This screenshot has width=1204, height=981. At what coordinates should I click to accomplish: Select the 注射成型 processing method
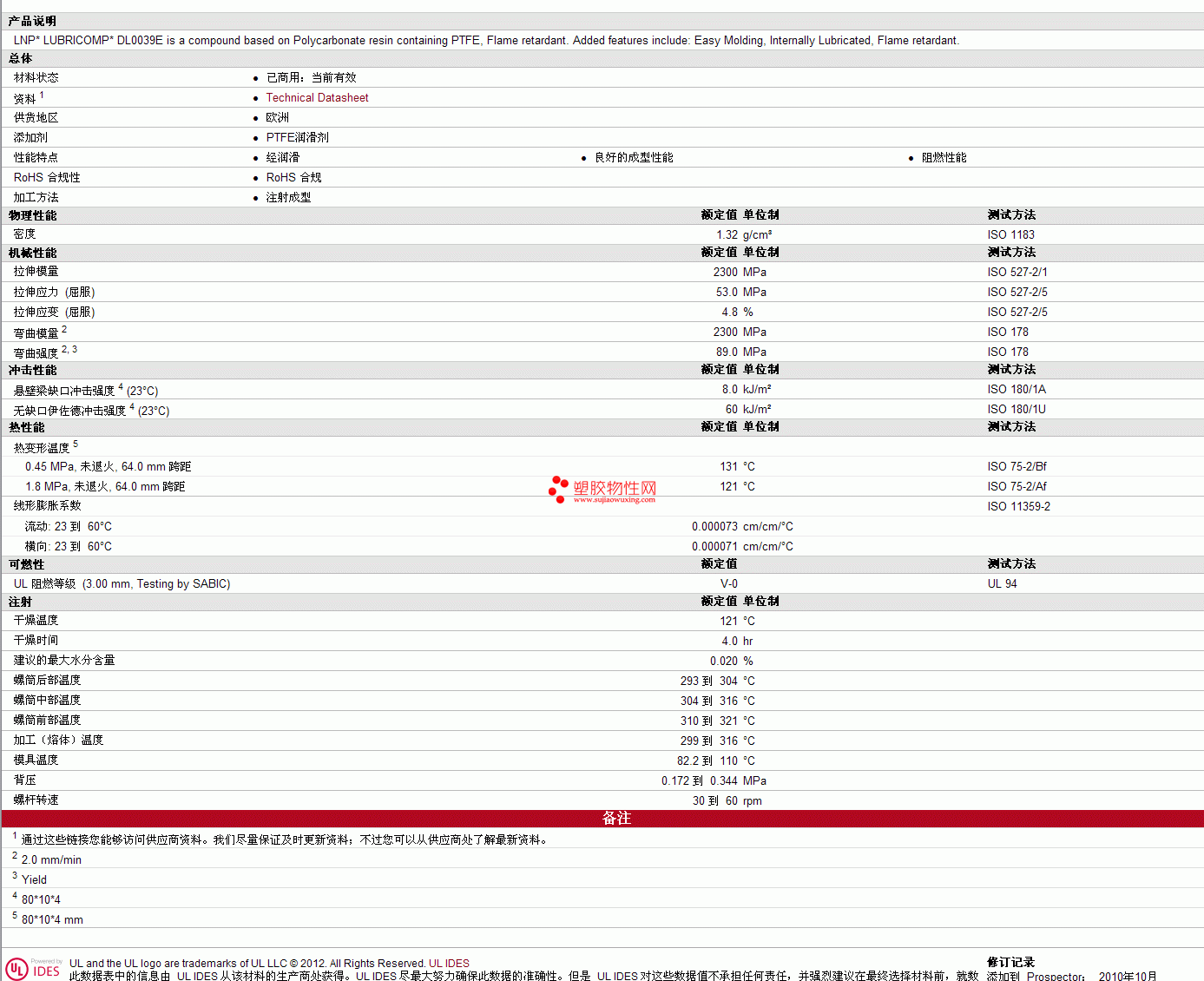pos(289,198)
